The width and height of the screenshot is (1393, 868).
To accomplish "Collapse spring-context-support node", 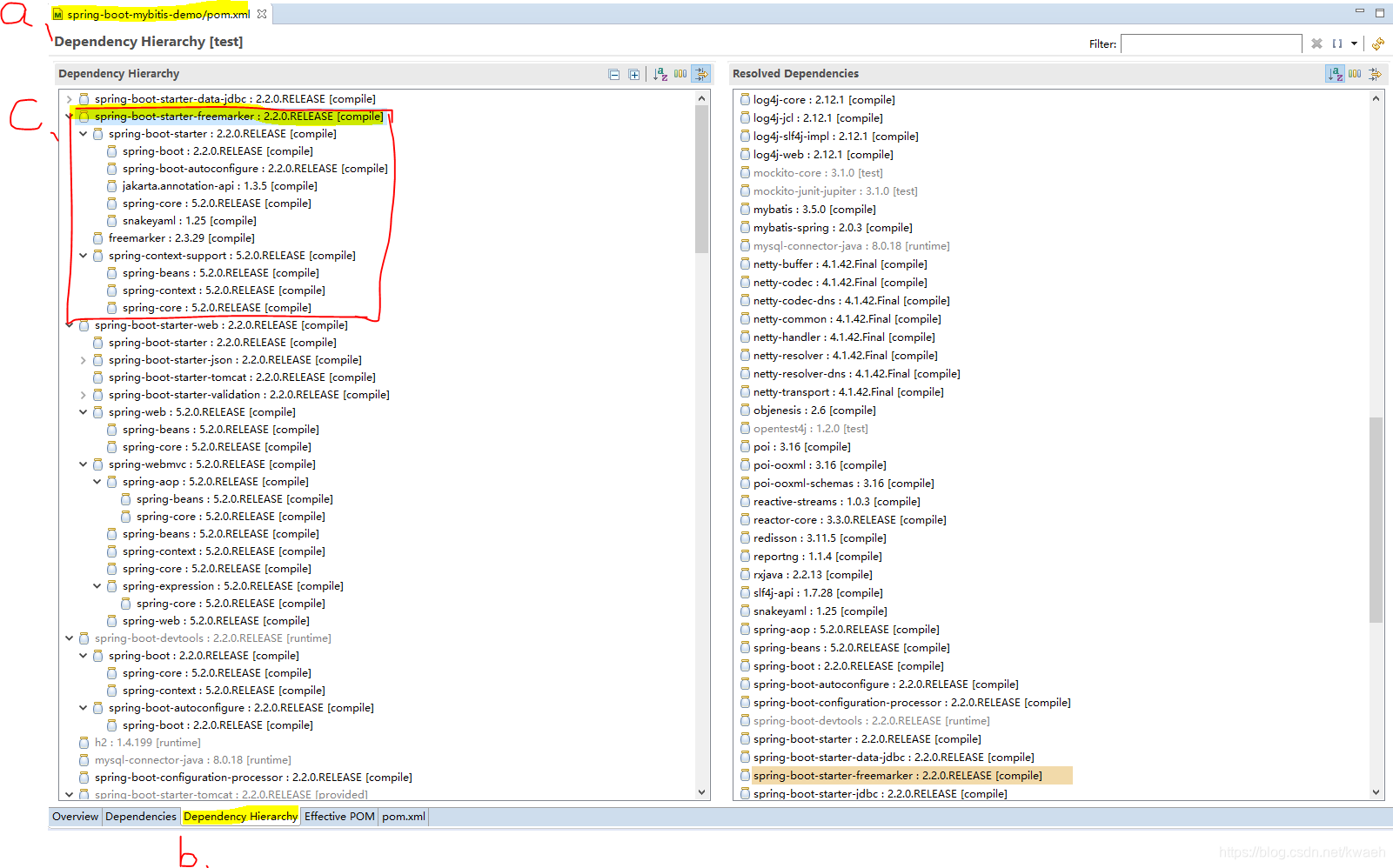I will (x=84, y=256).
